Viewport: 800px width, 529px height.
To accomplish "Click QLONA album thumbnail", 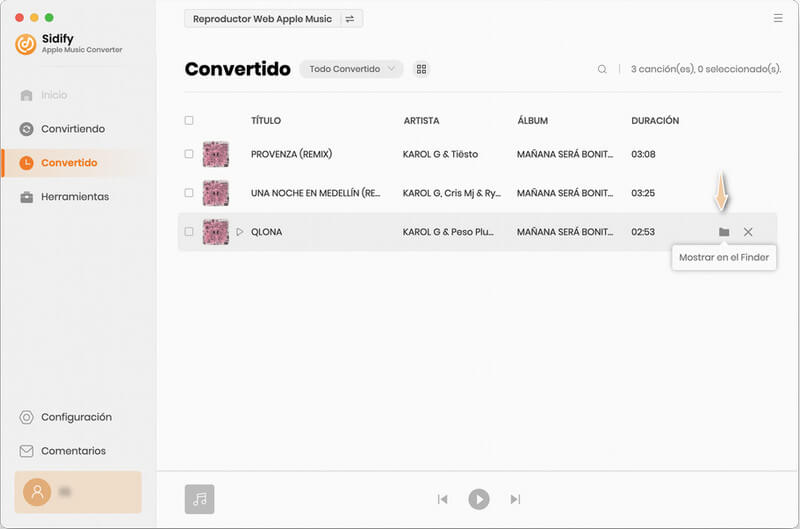I will 216,232.
